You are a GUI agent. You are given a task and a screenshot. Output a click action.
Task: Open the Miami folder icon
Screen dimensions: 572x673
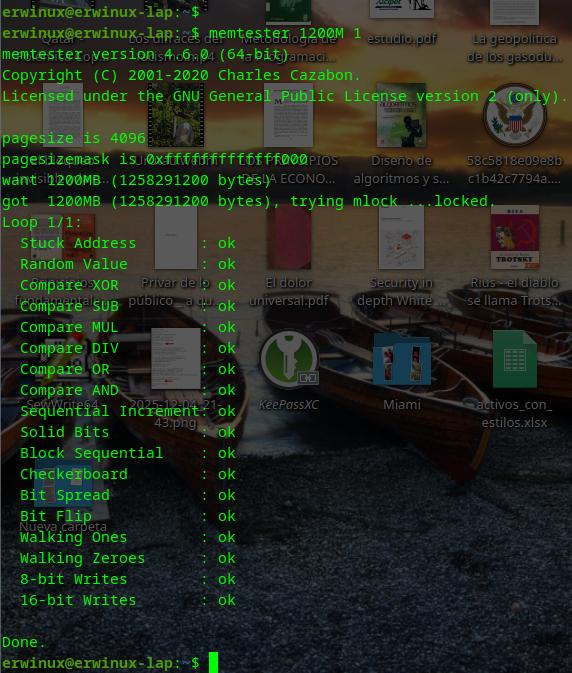402,360
